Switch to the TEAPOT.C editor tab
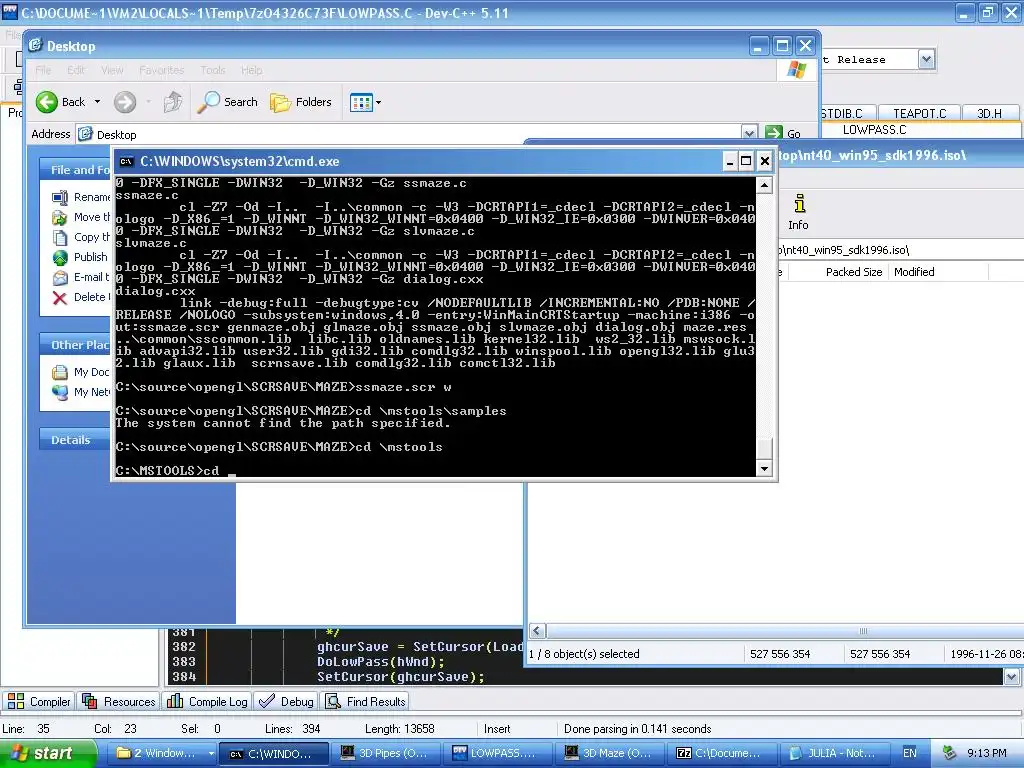The image size is (1024, 768). point(919,114)
